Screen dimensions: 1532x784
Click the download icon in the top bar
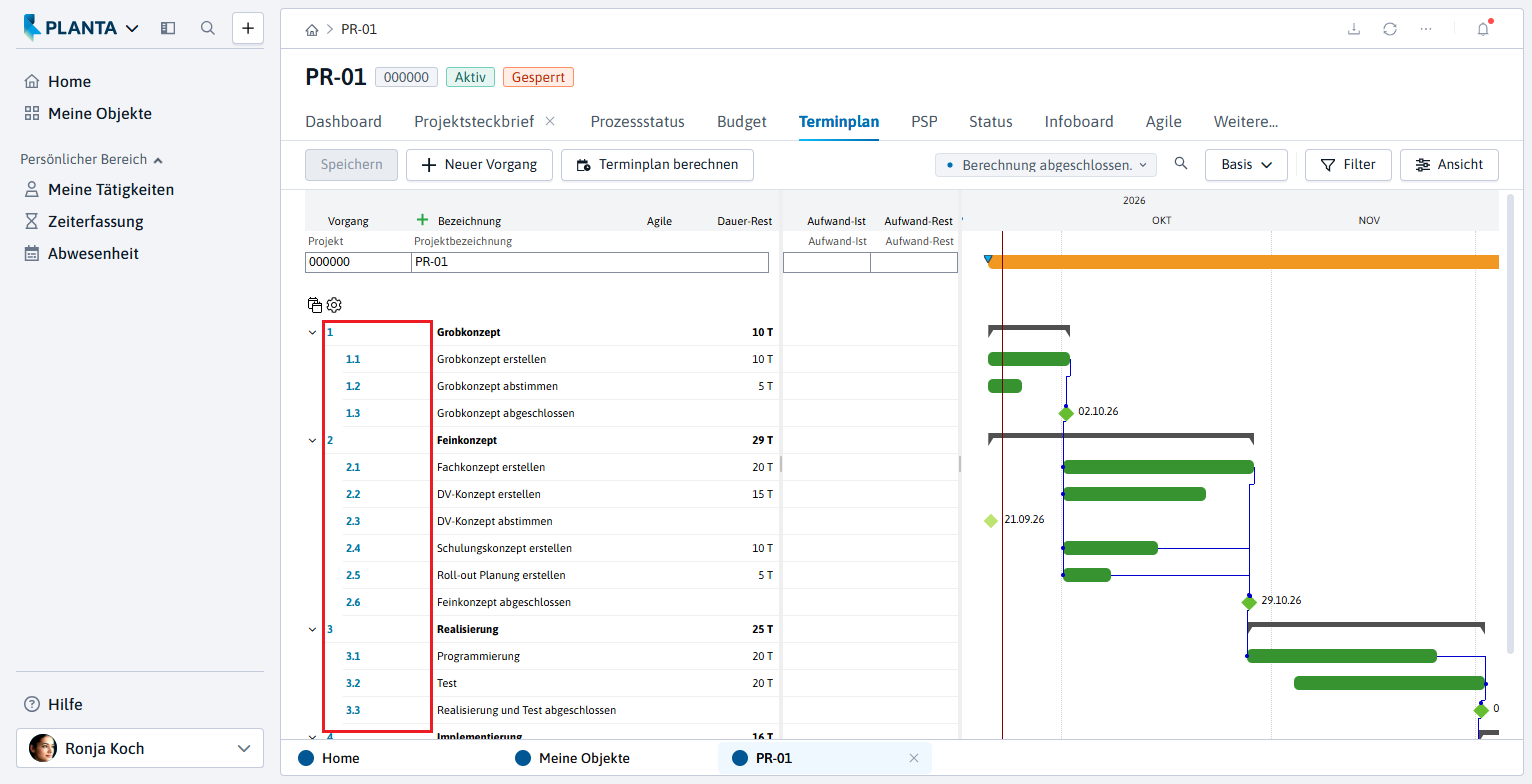[x=1354, y=28]
